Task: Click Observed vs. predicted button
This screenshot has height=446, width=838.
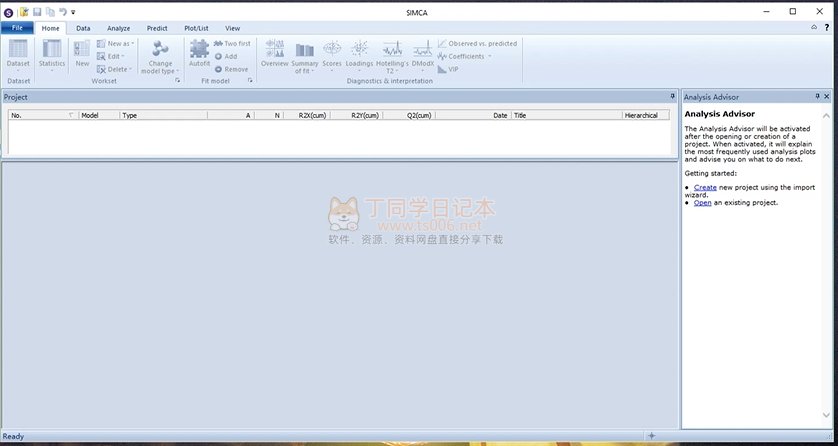Action: [x=477, y=44]
